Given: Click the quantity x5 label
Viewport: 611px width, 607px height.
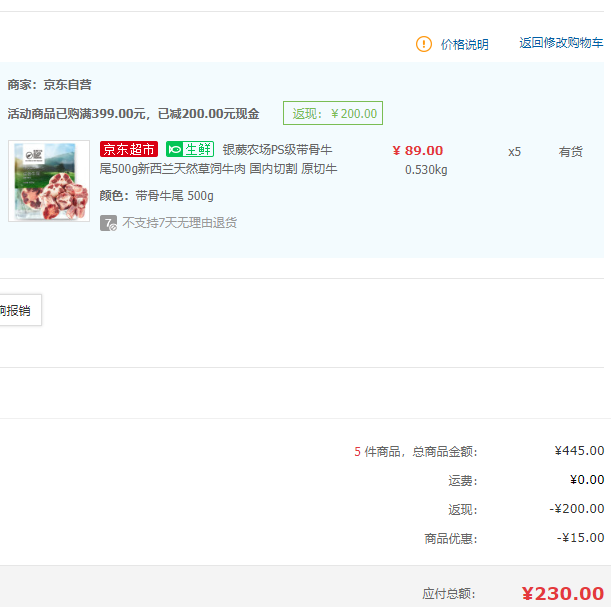Looking at the screenshot, I should pyautogui.click(x=514, y=152).
